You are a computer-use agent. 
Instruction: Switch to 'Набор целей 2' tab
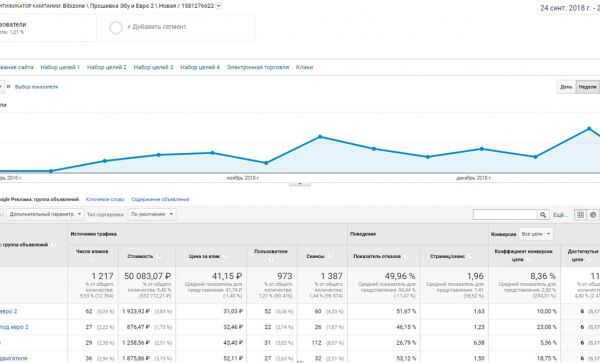click(x=107, y=67)
